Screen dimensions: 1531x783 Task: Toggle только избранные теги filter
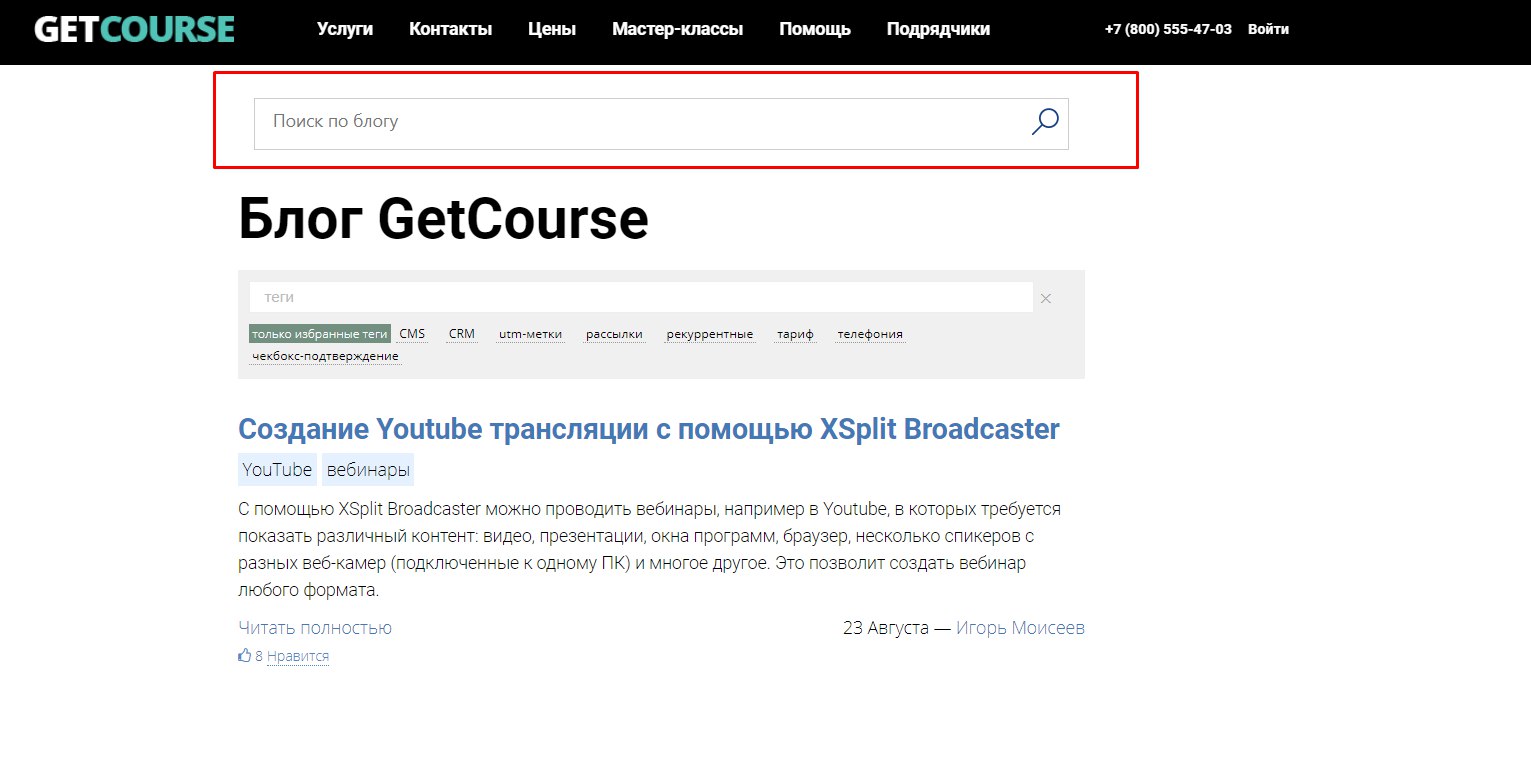point(320,334)
